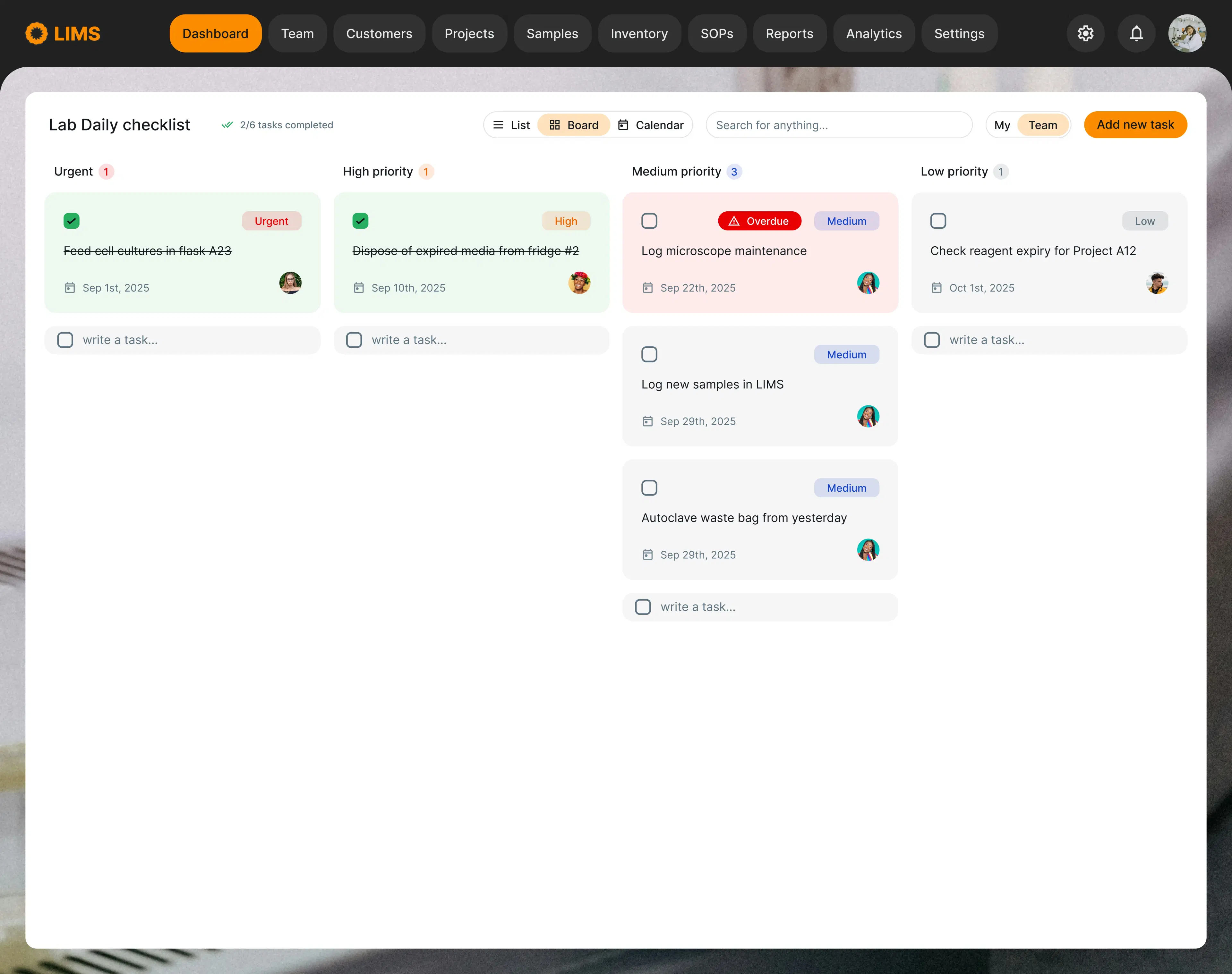Click the assignee avatar on Check reagent expiry card
This screenshot has height=974, width=1232.
pos(1157,283)
